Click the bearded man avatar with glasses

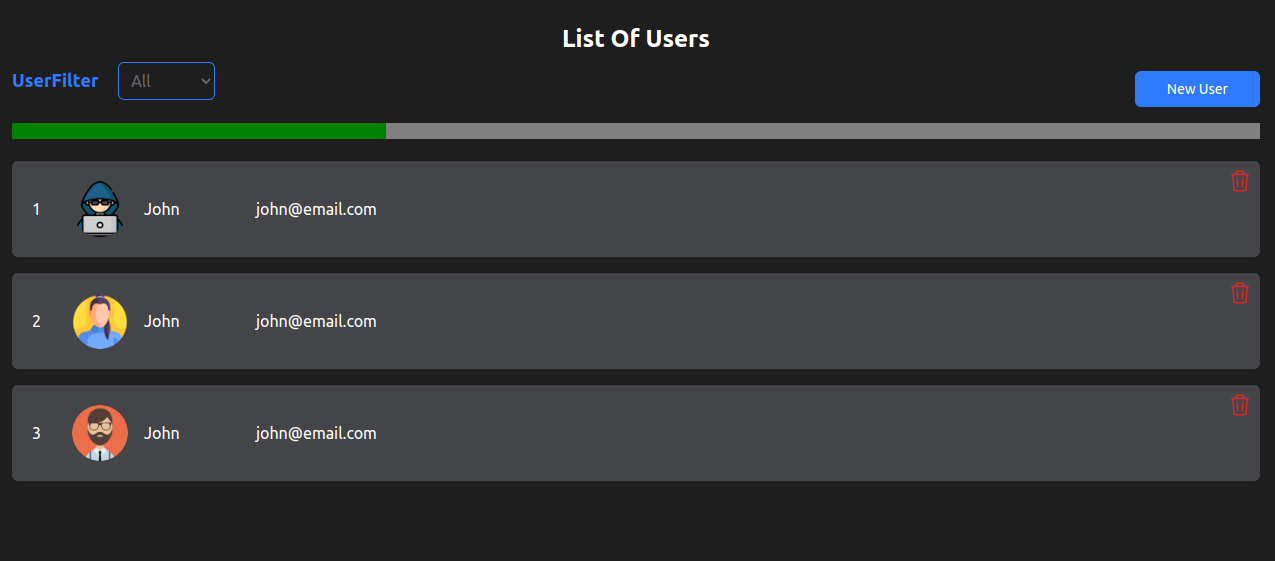pyautogui.click(x=100, y=433)
